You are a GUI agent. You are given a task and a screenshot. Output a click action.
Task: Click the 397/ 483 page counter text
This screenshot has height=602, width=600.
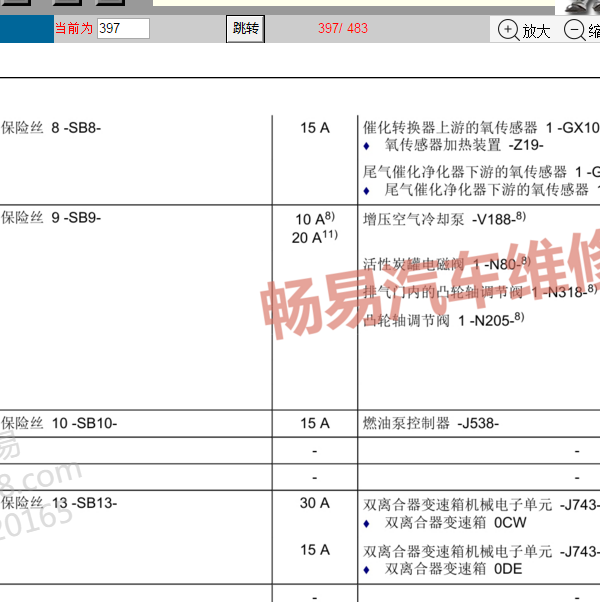tap(343, 28)
